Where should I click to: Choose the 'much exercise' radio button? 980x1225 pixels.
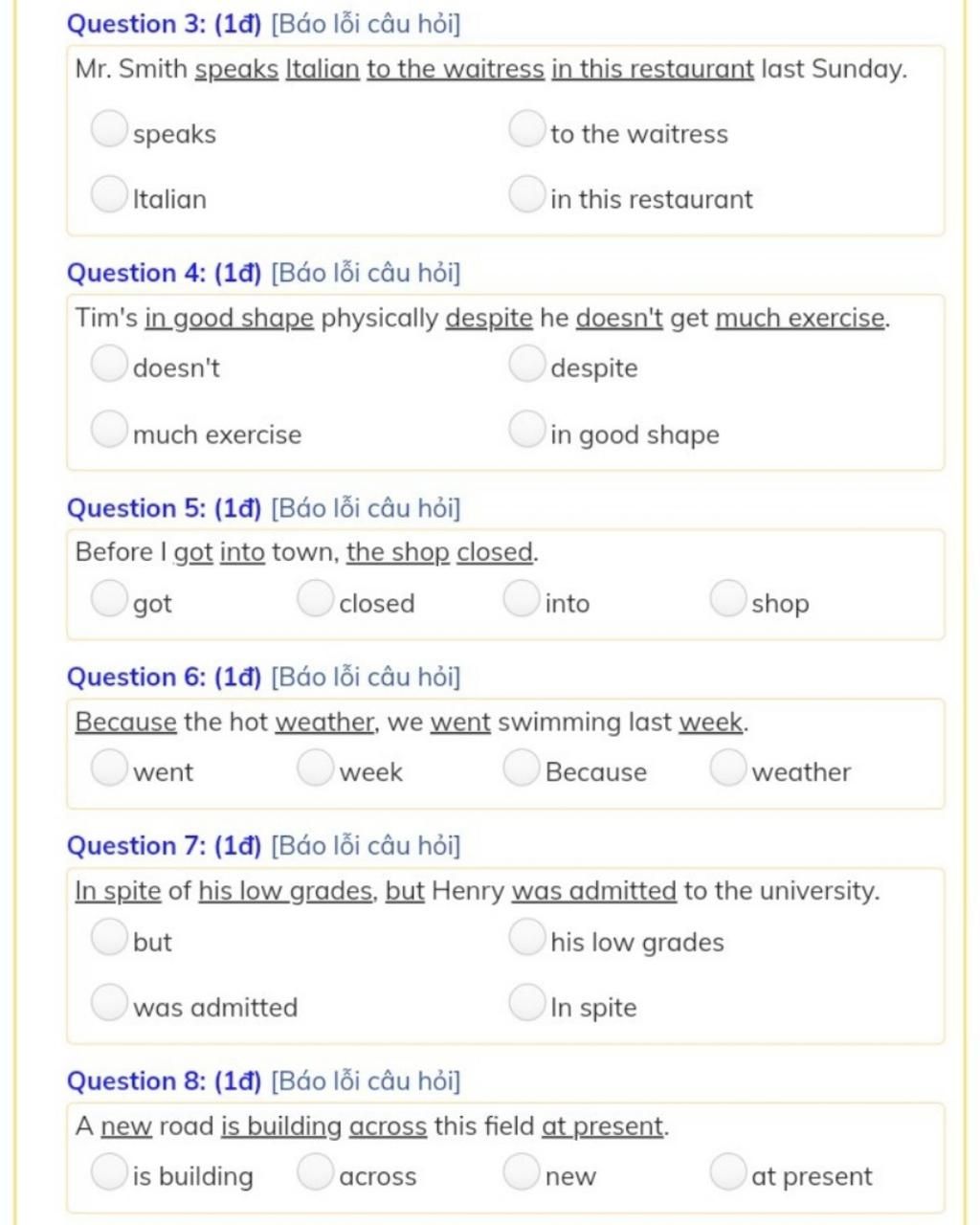(x=109, y=429)
